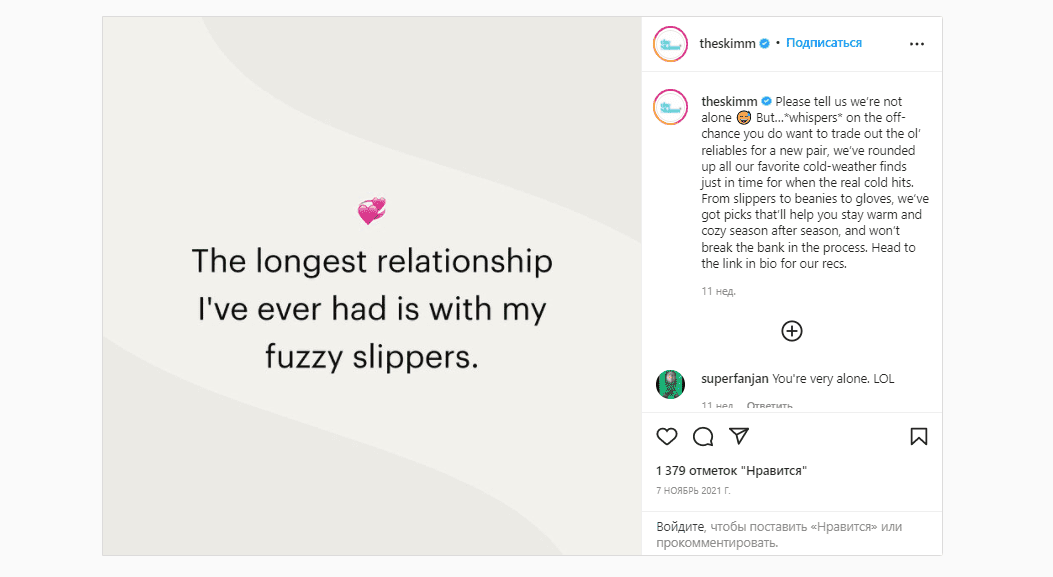Click the Войдите login link
Screen dimensions: 1053x577
click(x=681, y=526)
